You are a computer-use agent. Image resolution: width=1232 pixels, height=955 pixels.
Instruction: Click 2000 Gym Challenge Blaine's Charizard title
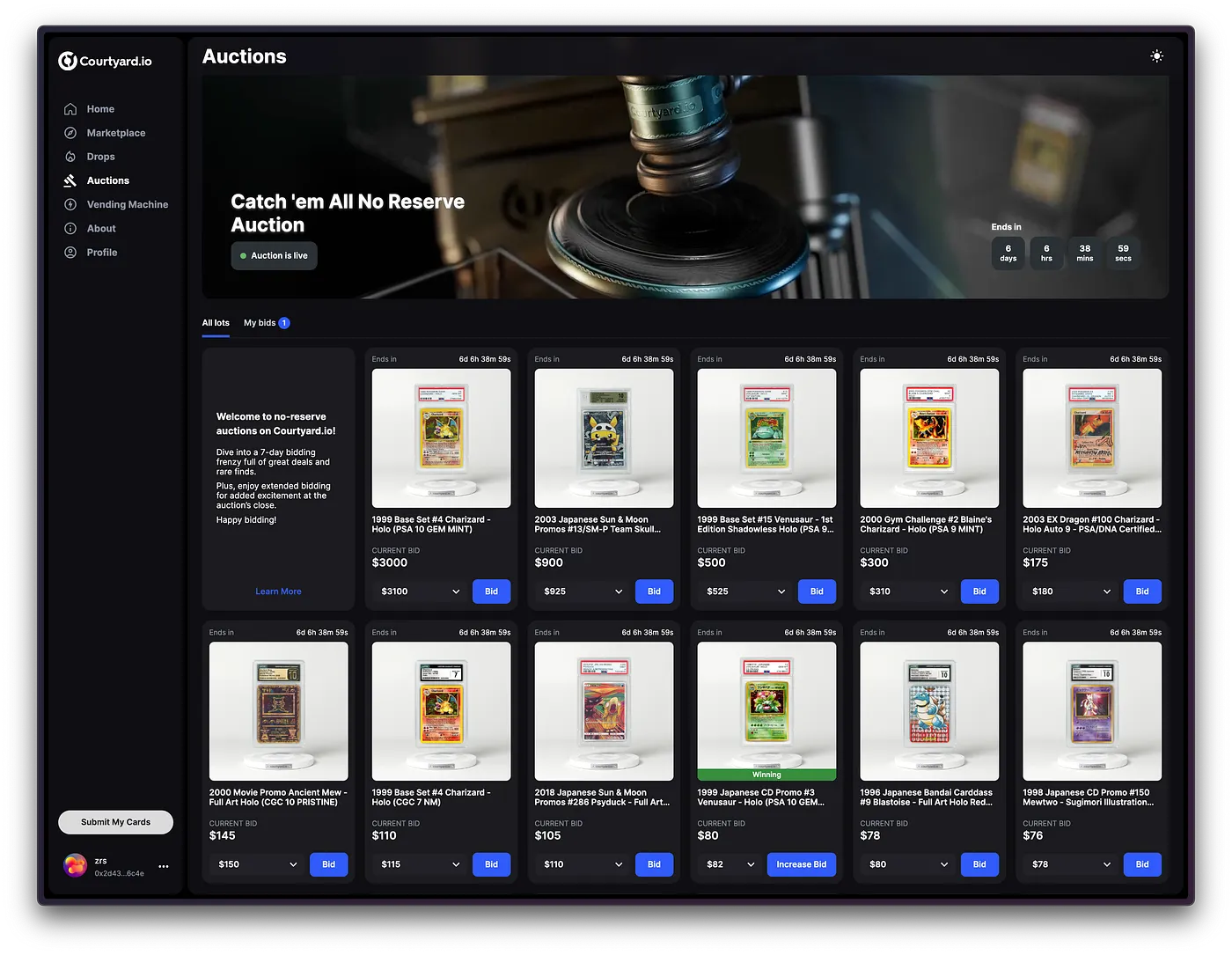tap(926, 525)
